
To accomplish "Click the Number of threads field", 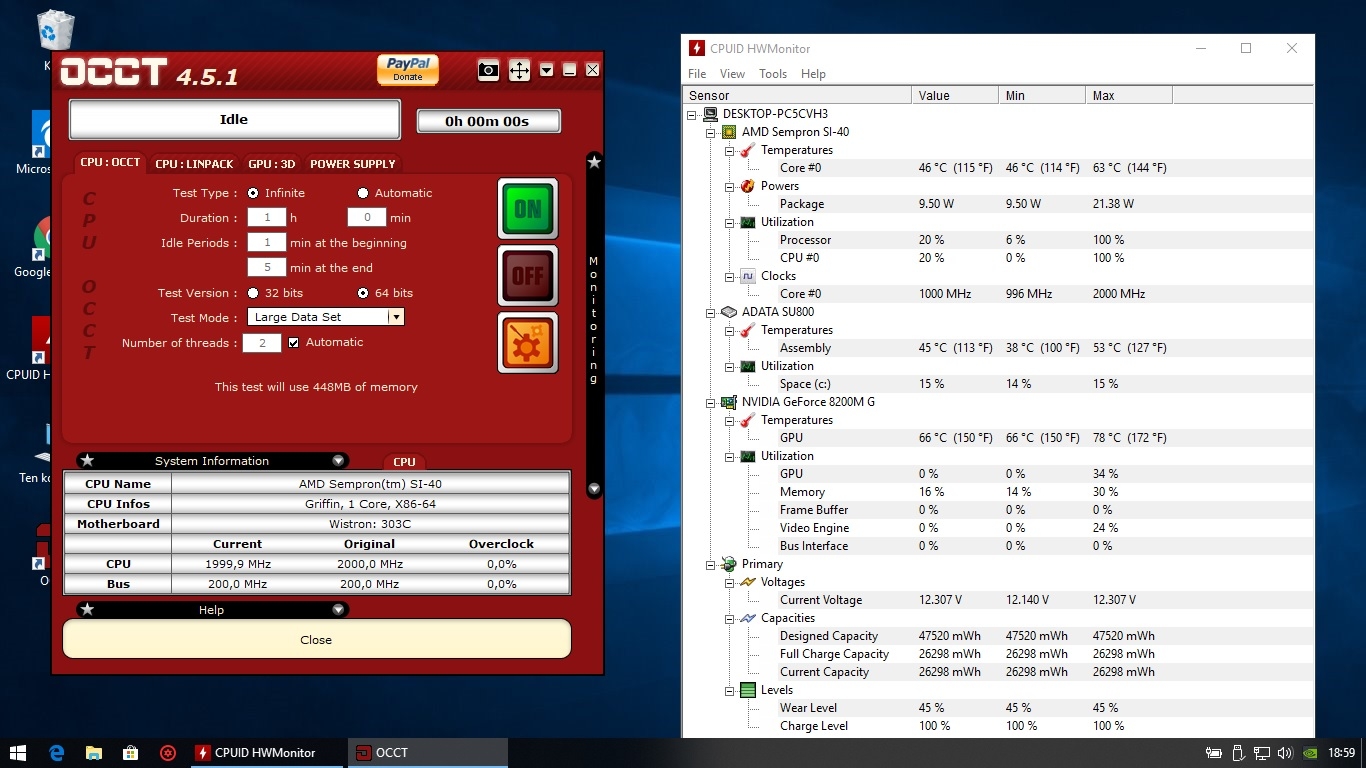I will 262,343.
